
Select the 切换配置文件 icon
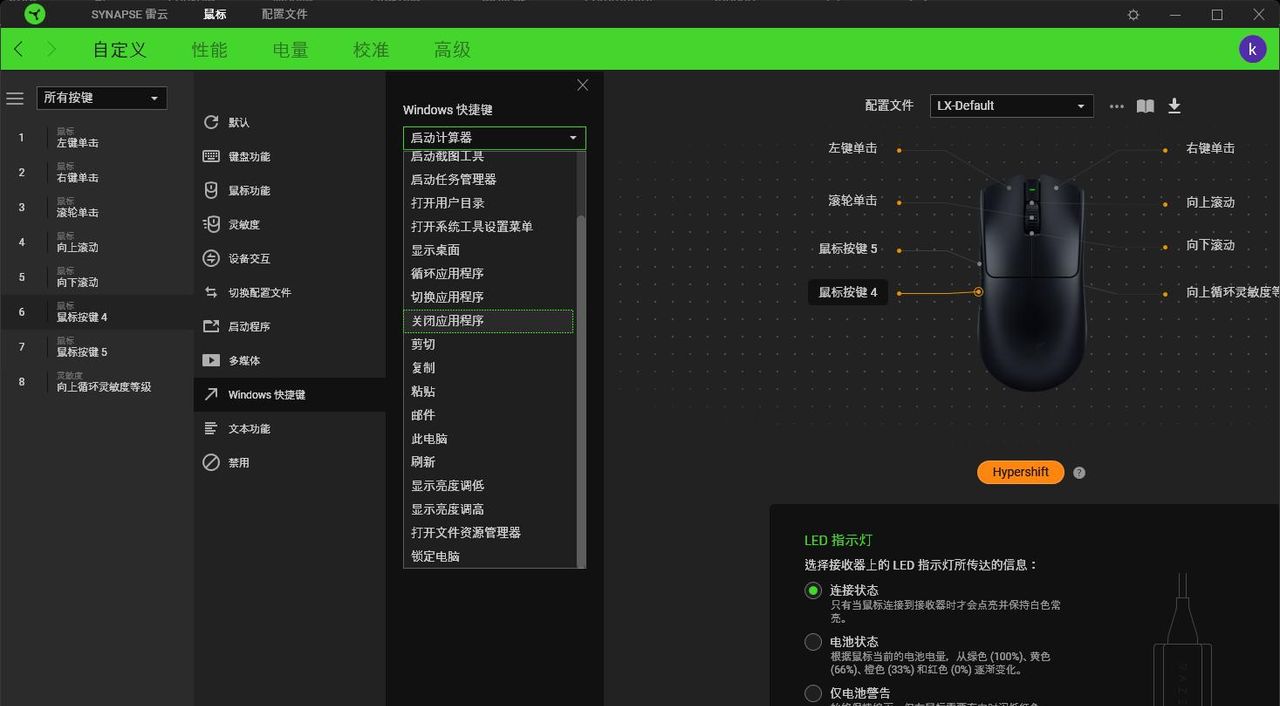pos(211,292)
